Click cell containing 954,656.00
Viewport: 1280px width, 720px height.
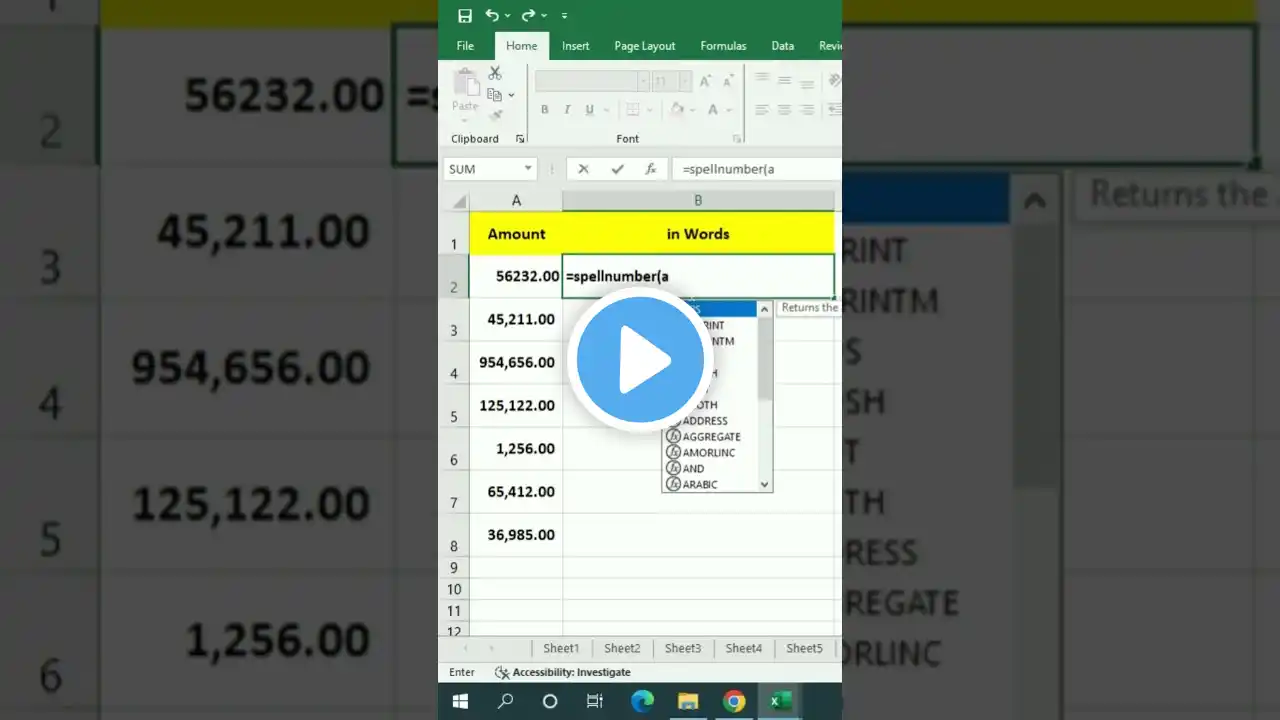click(x=516, y=362)
